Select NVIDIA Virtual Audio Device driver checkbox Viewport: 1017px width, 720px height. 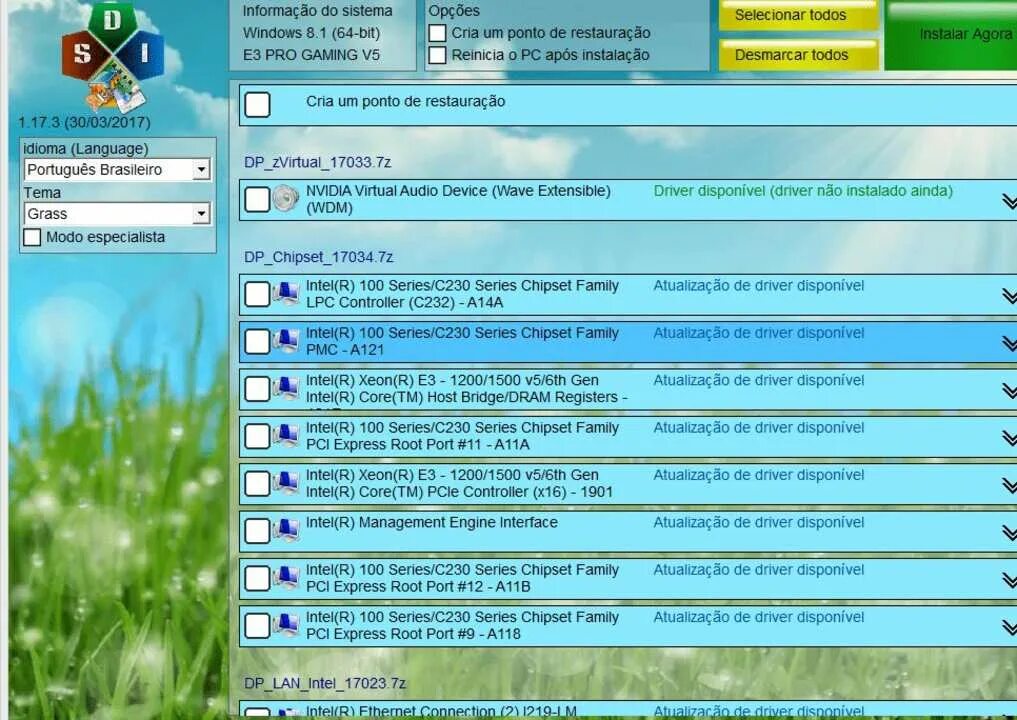[x=257, y=199]
